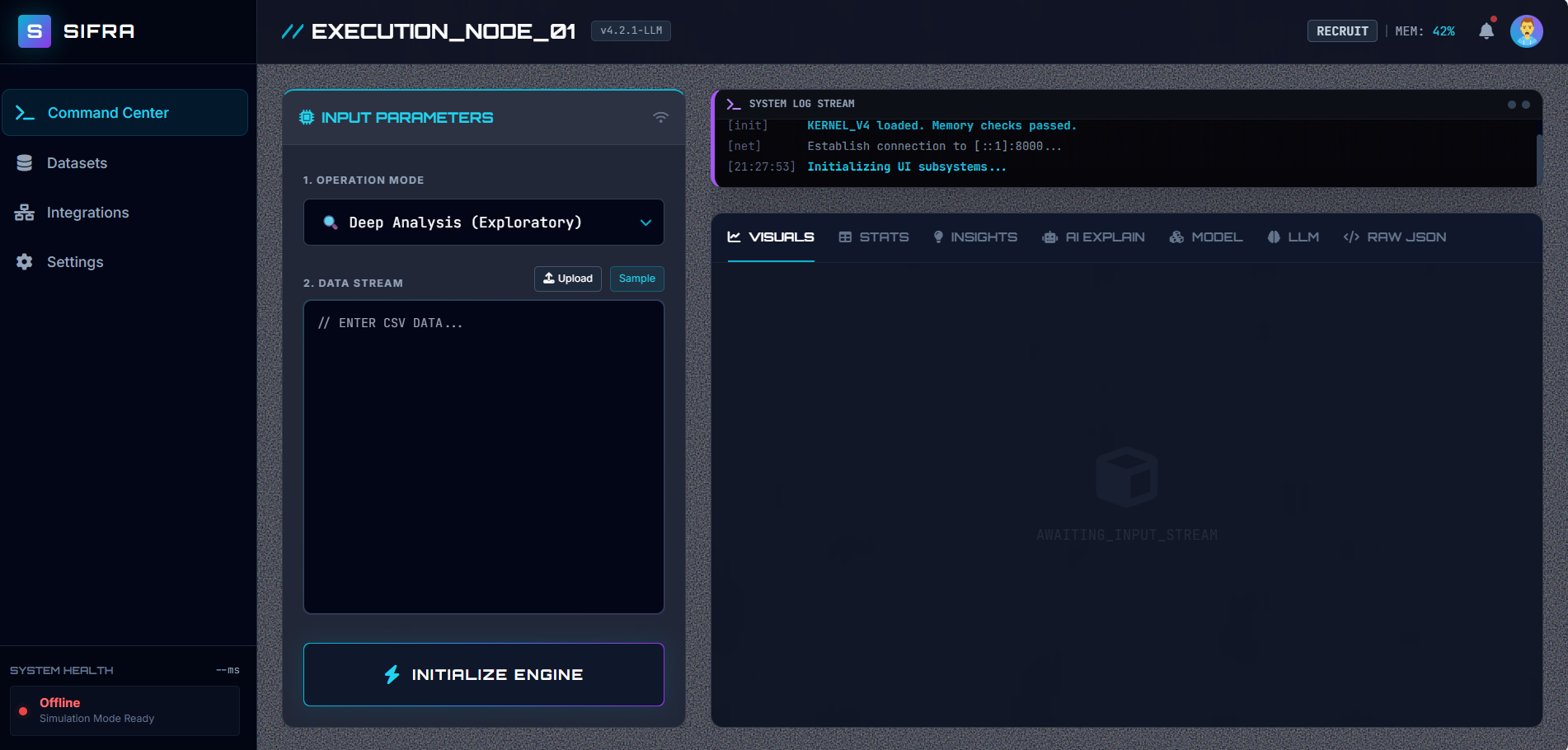Switch to the STATS tab
The image size is (1568, 750).
(874, 237)
